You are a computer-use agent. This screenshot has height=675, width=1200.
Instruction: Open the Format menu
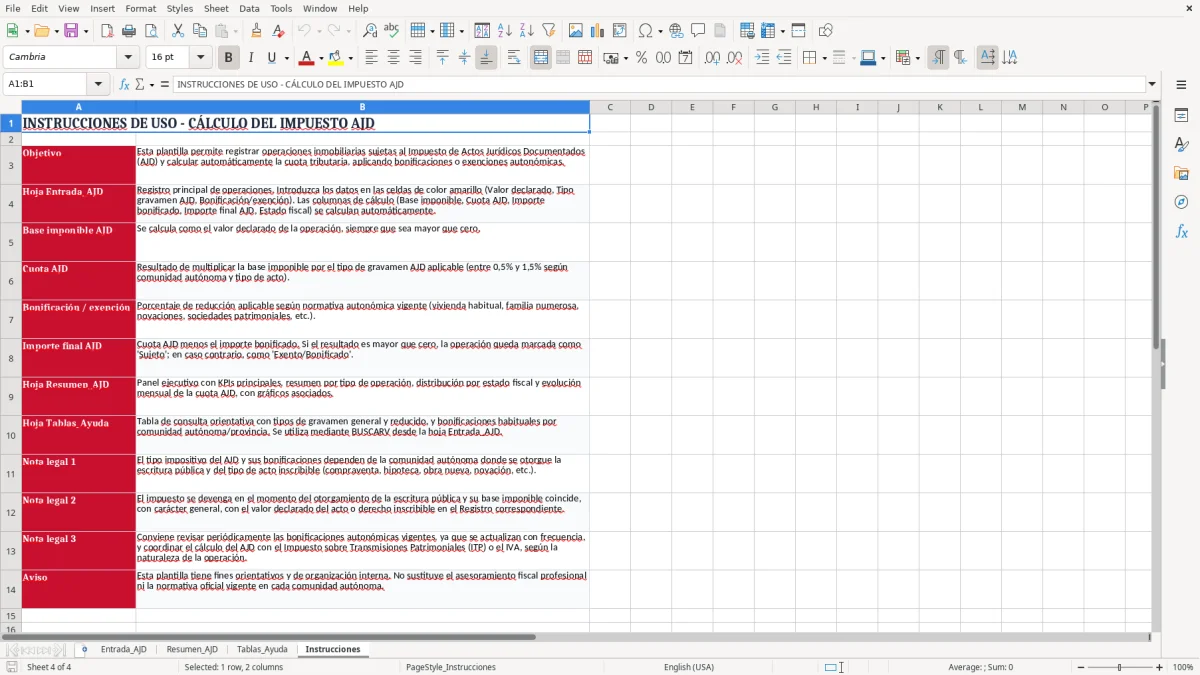141,8
